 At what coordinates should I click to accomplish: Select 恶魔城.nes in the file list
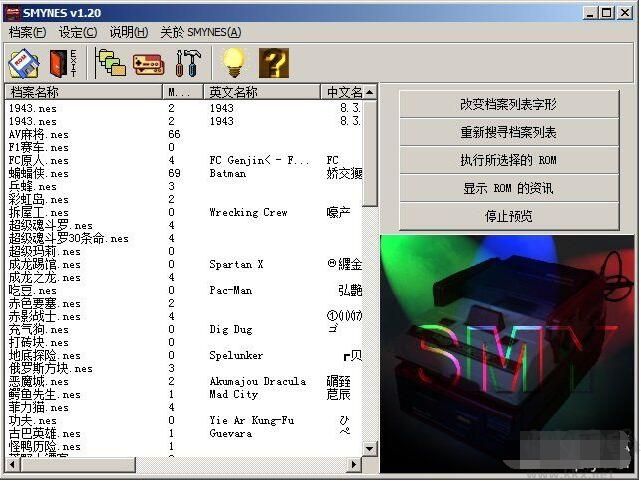point(38,382)
